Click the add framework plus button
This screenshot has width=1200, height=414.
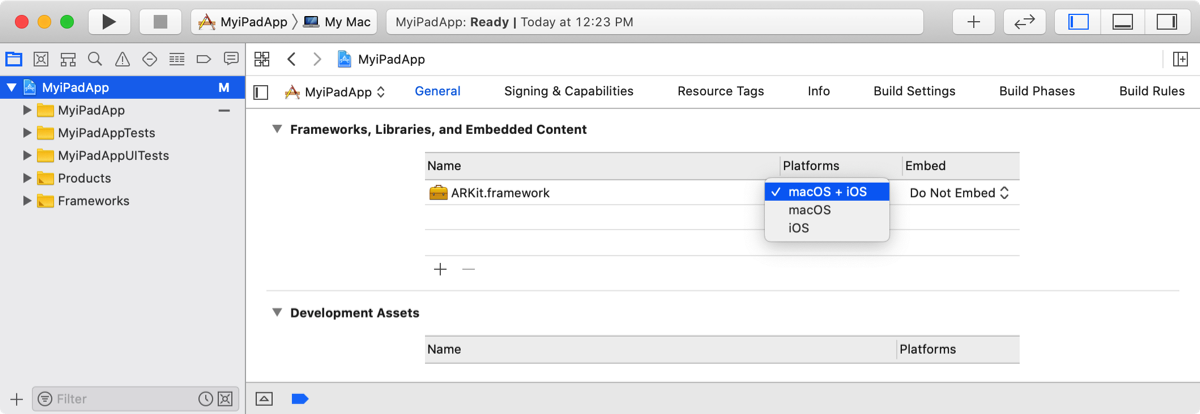(440, 269)
